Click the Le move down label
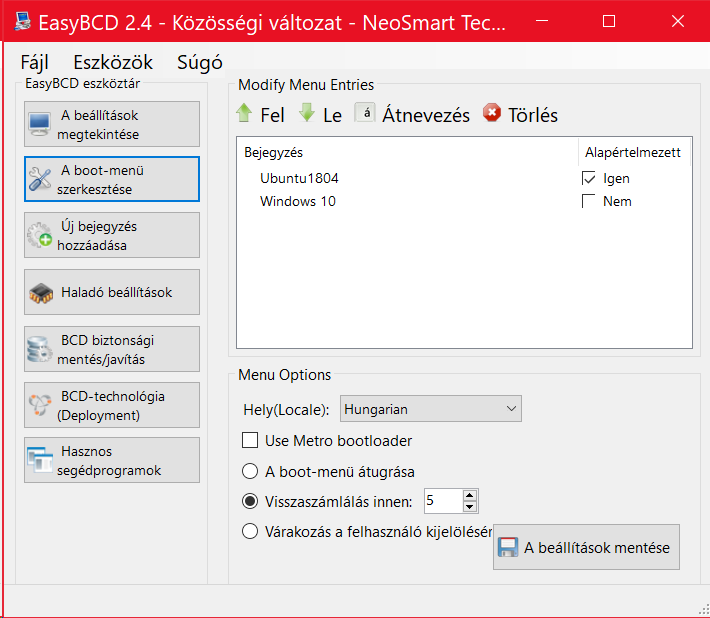The height and width of the screenshot is (618, 710). click(332, 115)
